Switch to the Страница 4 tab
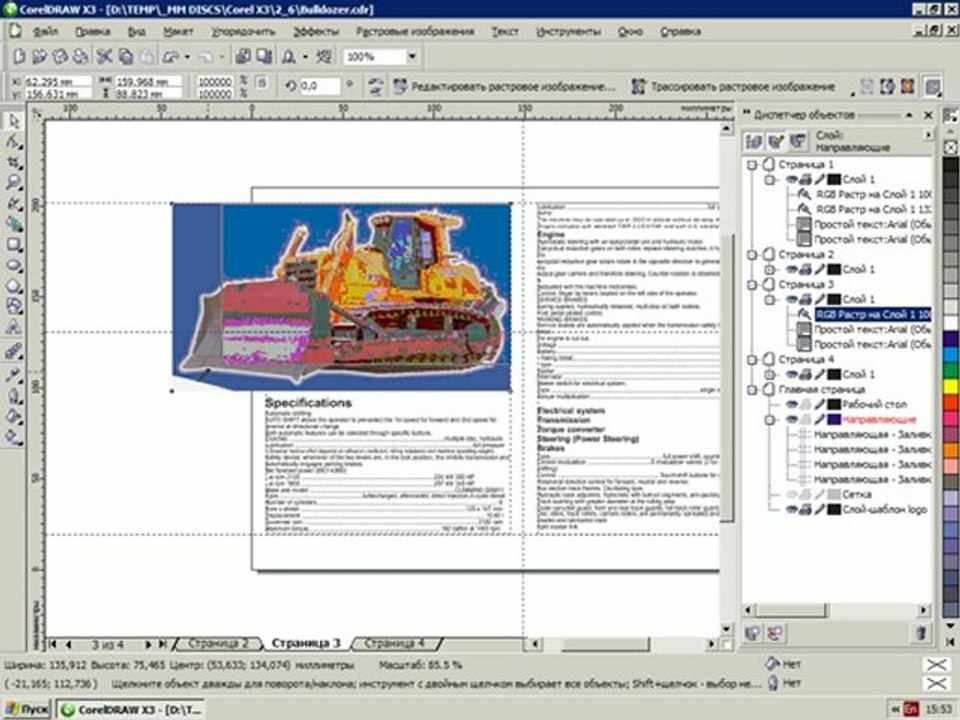The width and height of the screenshot is (960, 720). point(394,643)
